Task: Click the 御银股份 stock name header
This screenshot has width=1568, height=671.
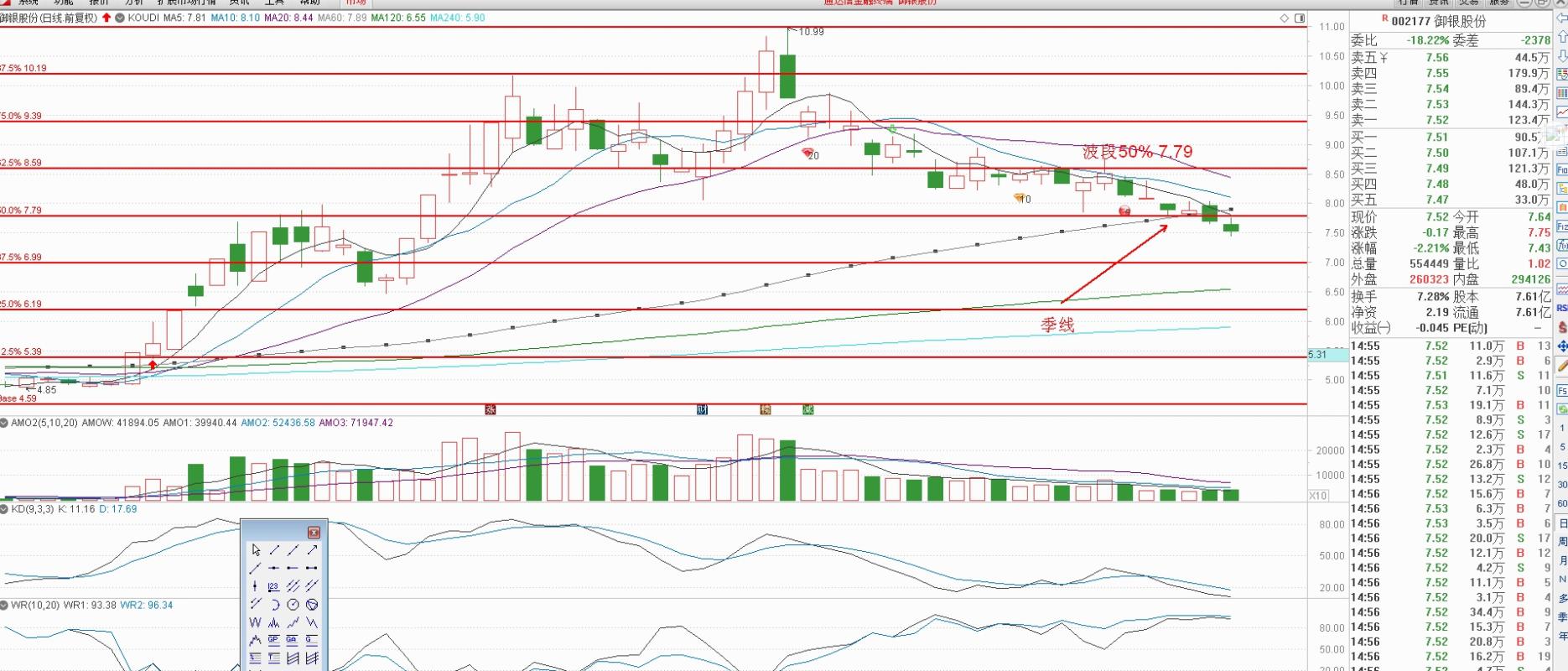Action: [1459, 21]
